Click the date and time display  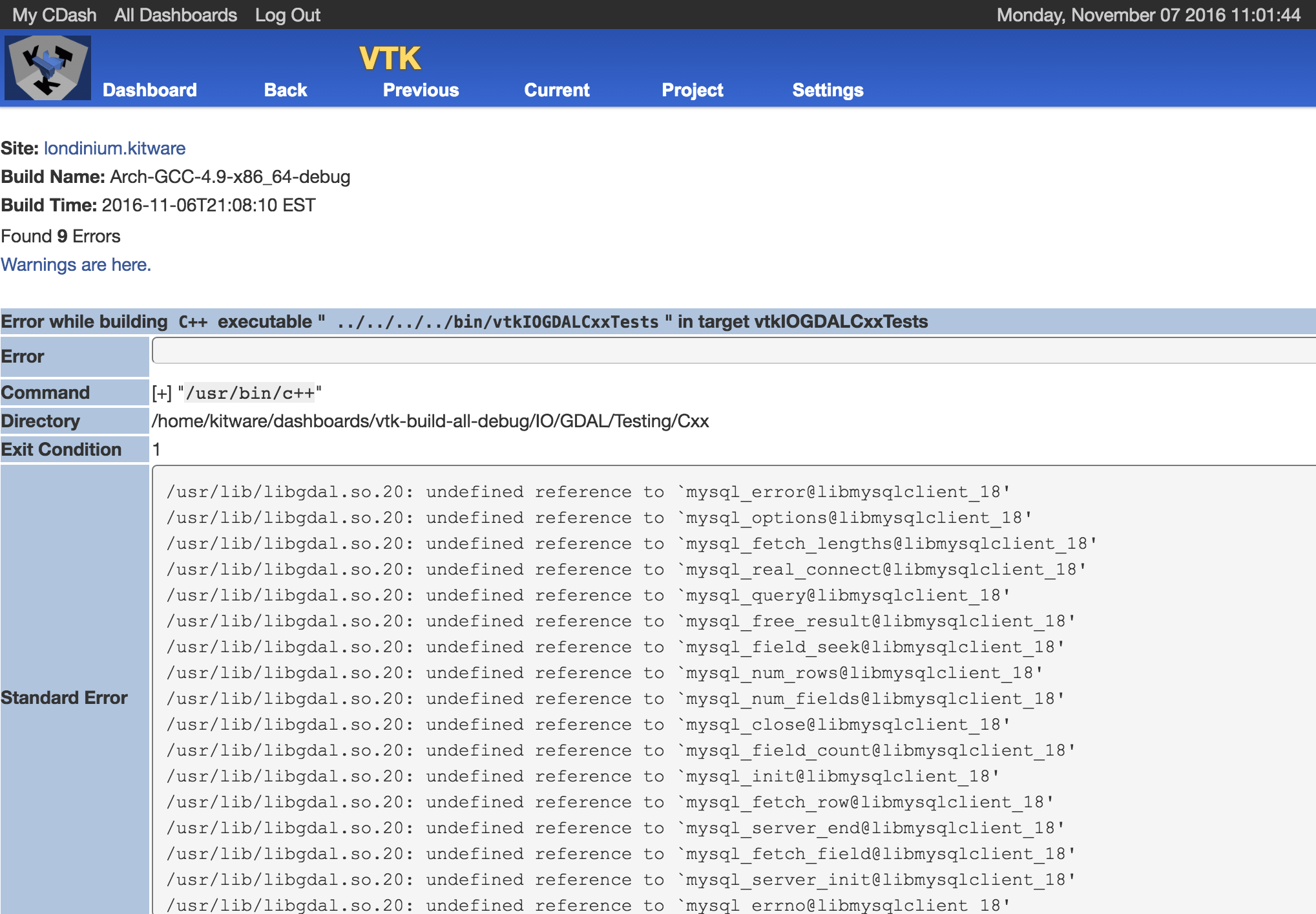click(x=1148, y=15)
